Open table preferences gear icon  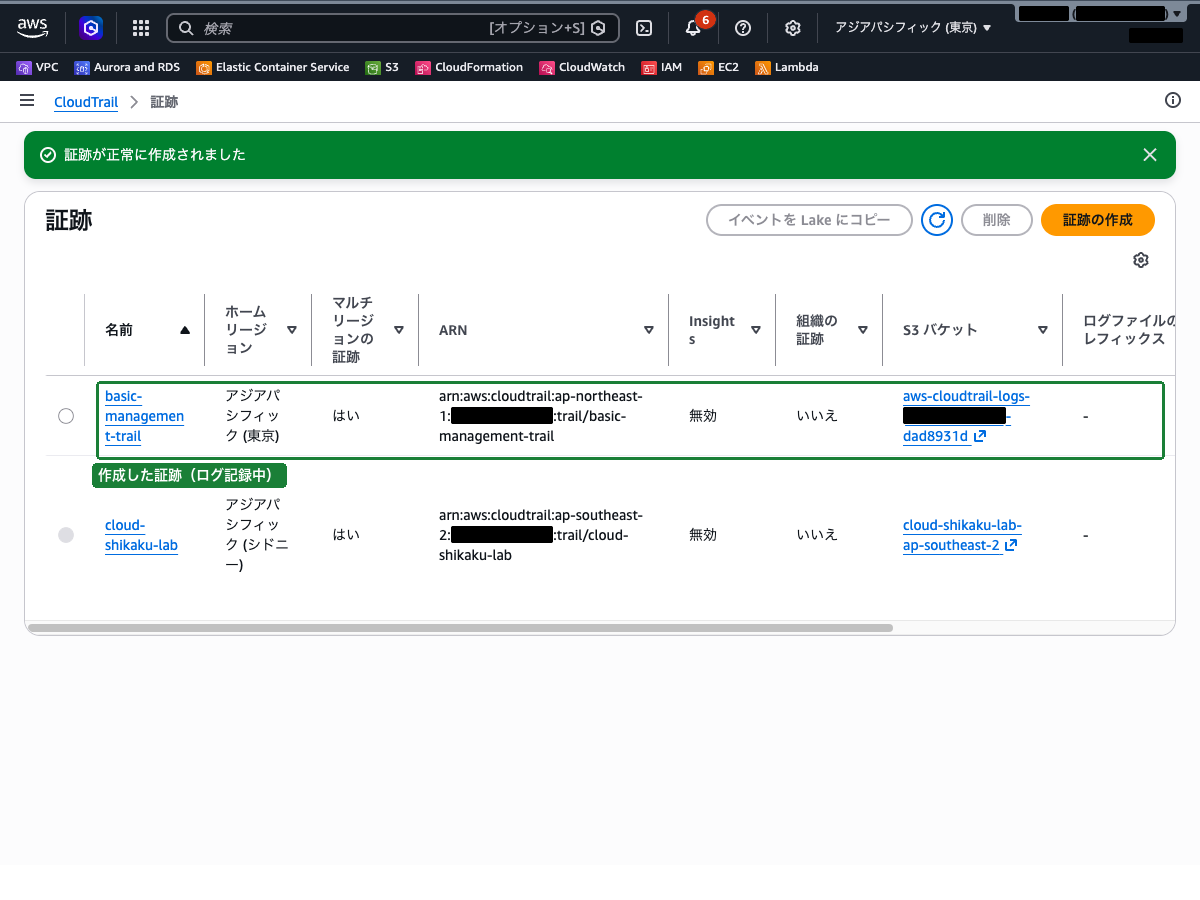coord(1141,260)
